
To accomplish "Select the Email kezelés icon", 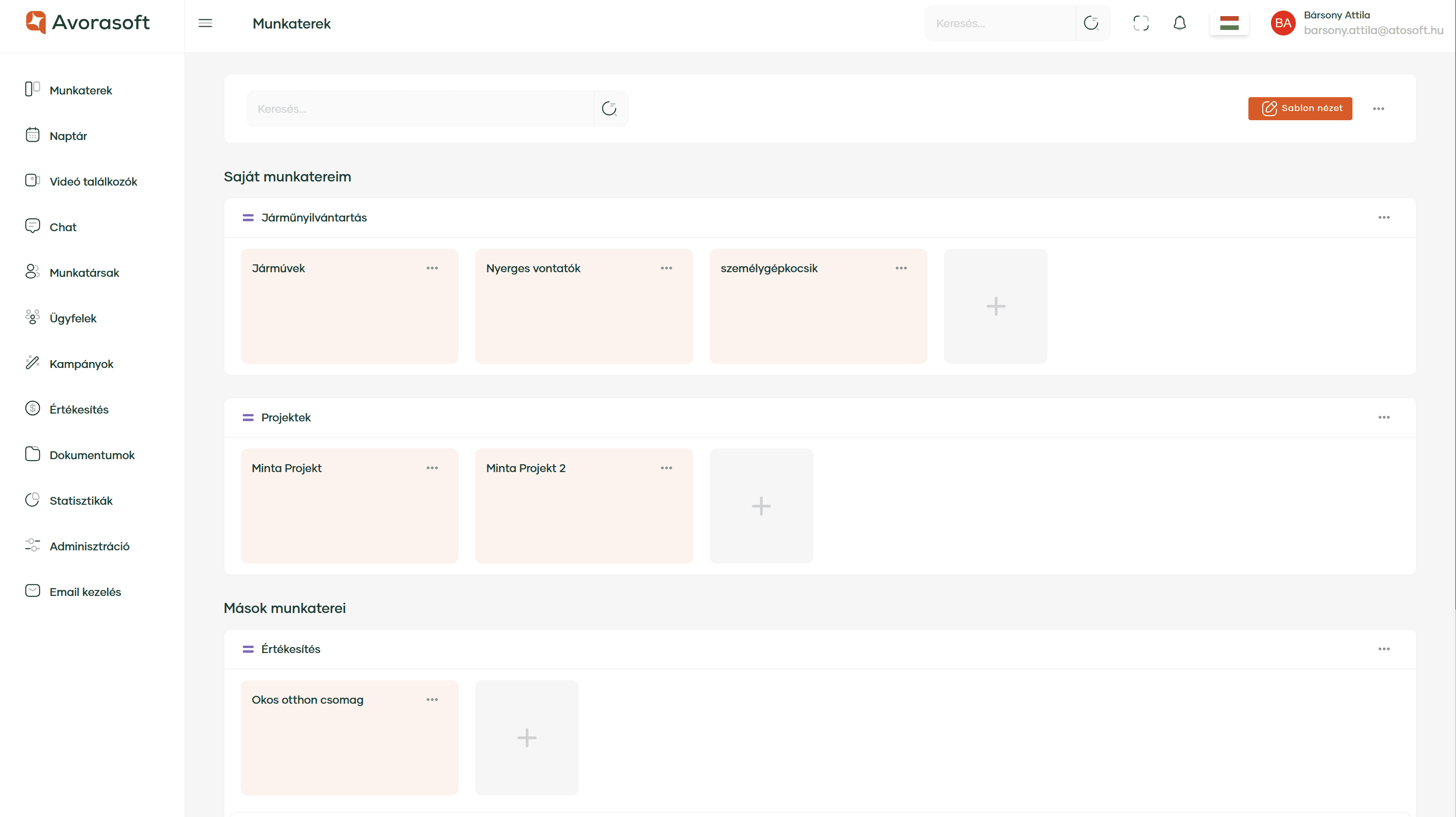I will point(32,591).
